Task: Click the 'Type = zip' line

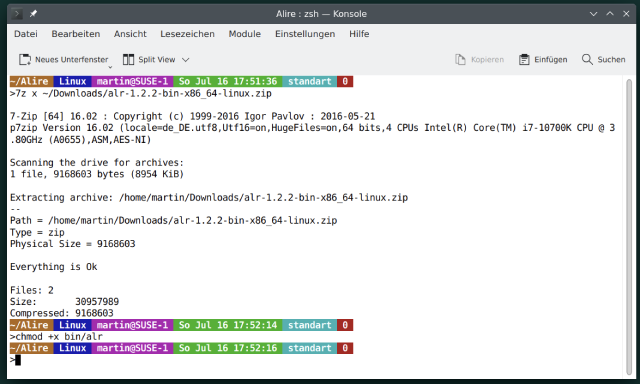Action: tap(37, 233)
